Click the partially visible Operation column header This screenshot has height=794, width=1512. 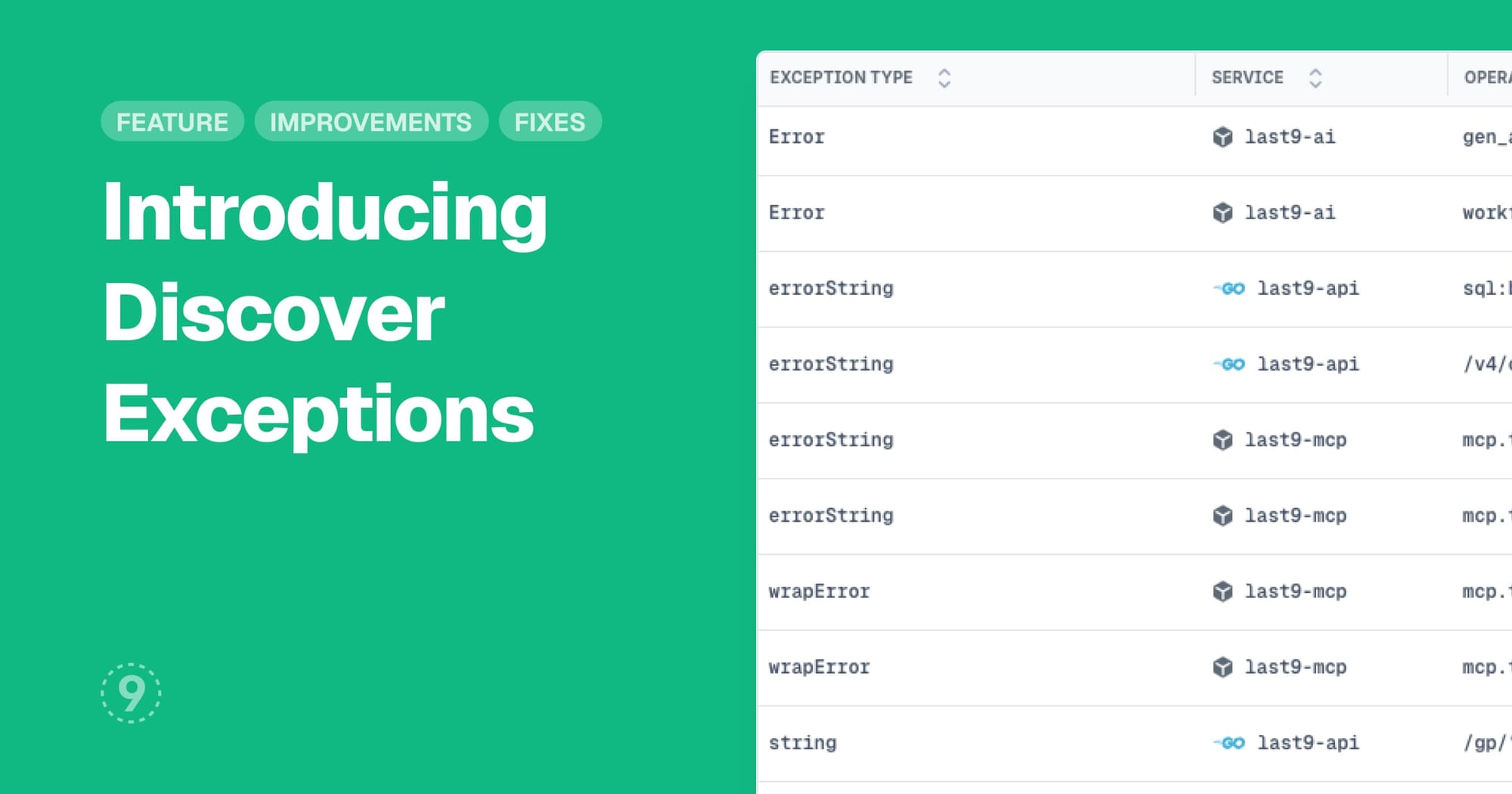tap(1486, 77)
